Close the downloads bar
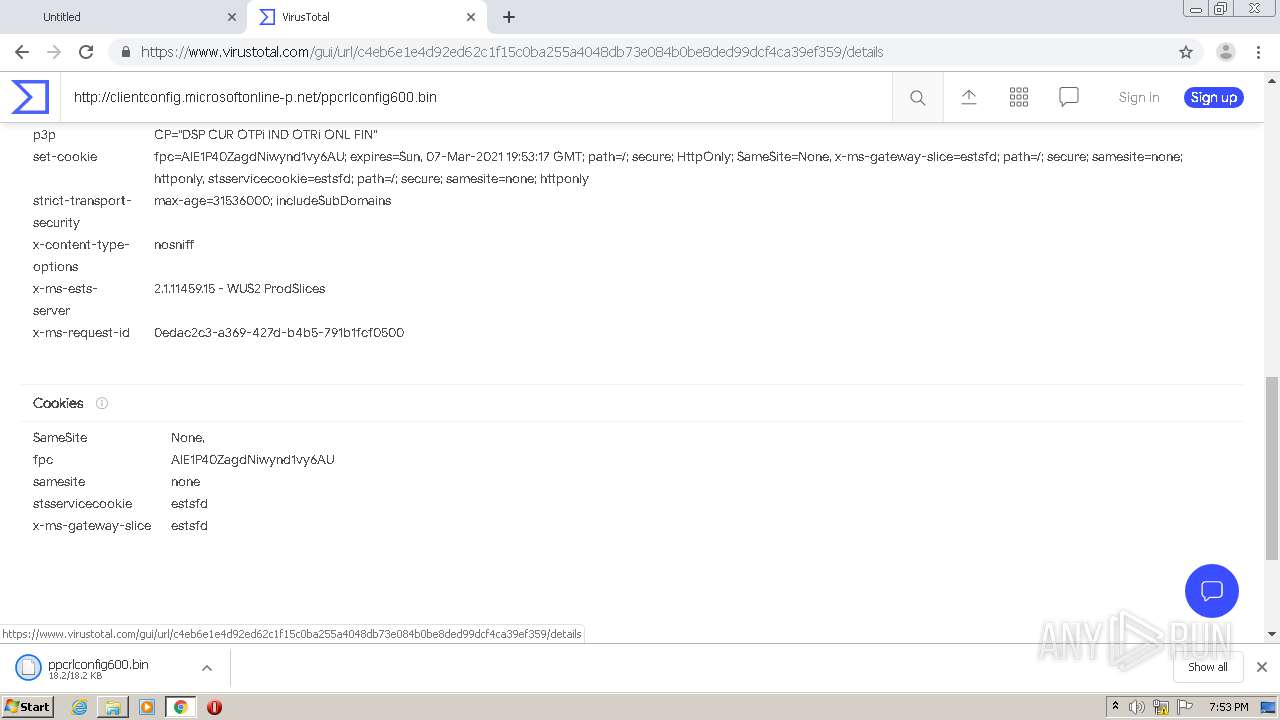 tap(1262, 667)
